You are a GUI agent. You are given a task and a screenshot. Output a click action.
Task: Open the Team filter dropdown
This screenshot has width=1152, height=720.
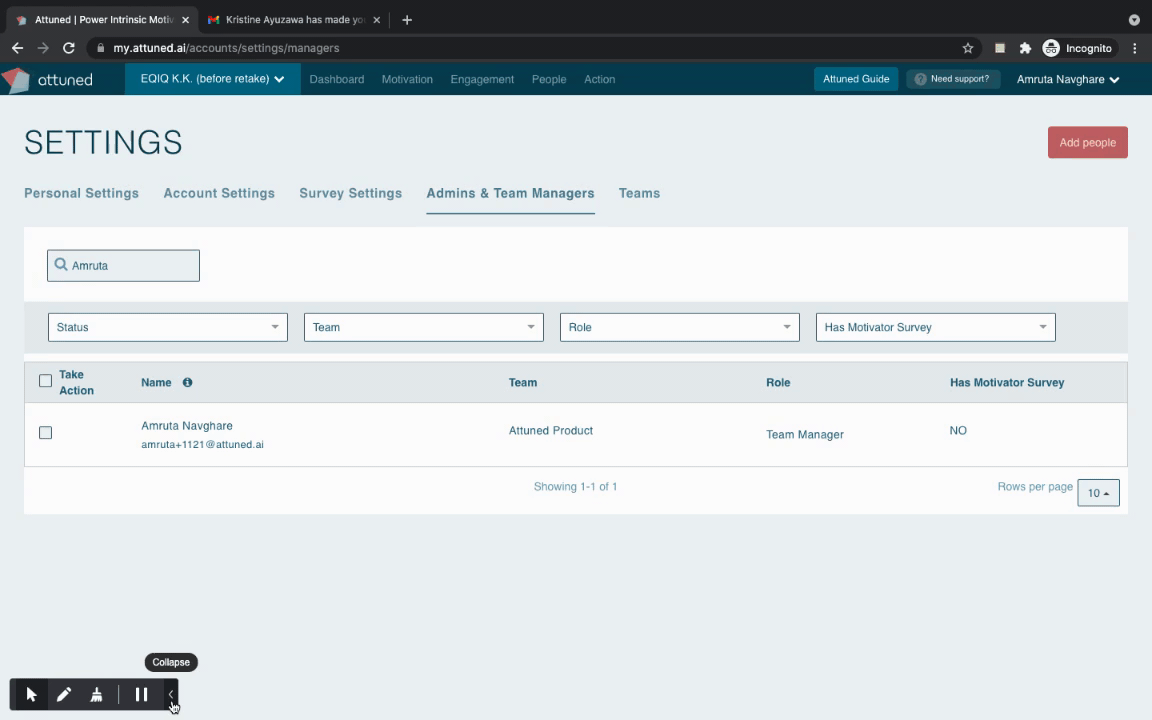click(424, 327)
